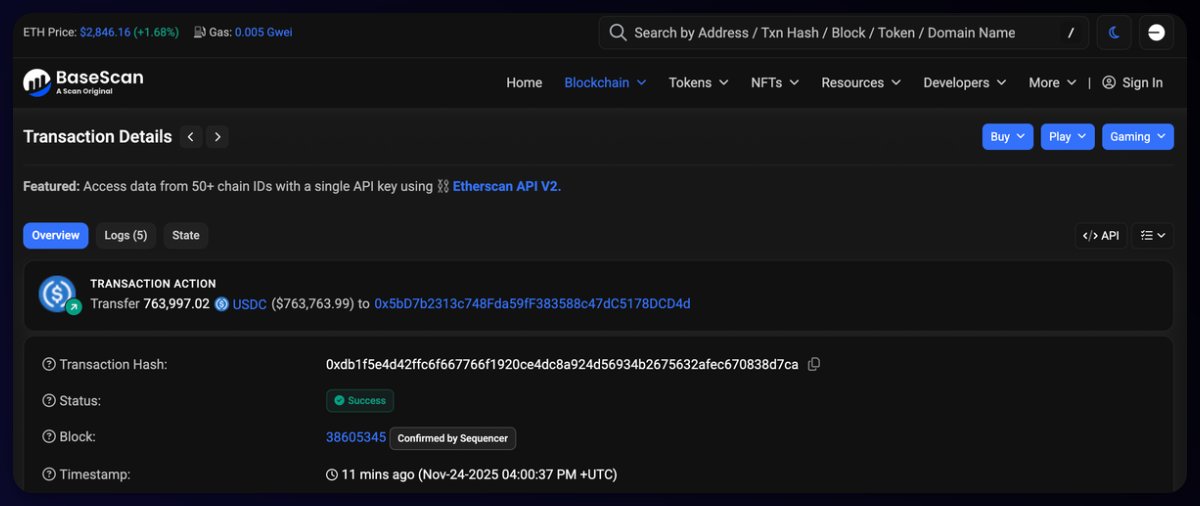Expand the NFTs menu
This screenshot has height=506, width=1200.
pos(775,83)
